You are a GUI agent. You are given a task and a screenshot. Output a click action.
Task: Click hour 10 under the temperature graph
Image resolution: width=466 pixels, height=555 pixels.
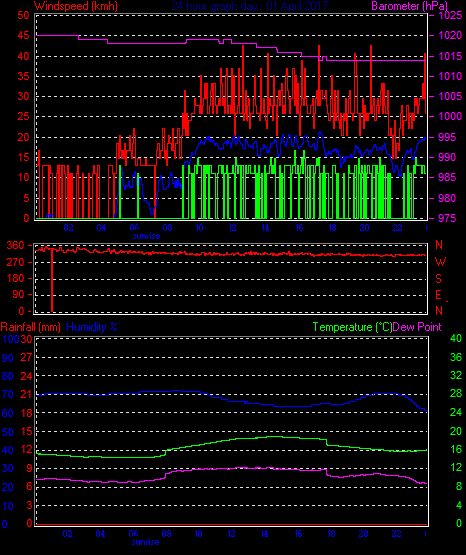198,534
